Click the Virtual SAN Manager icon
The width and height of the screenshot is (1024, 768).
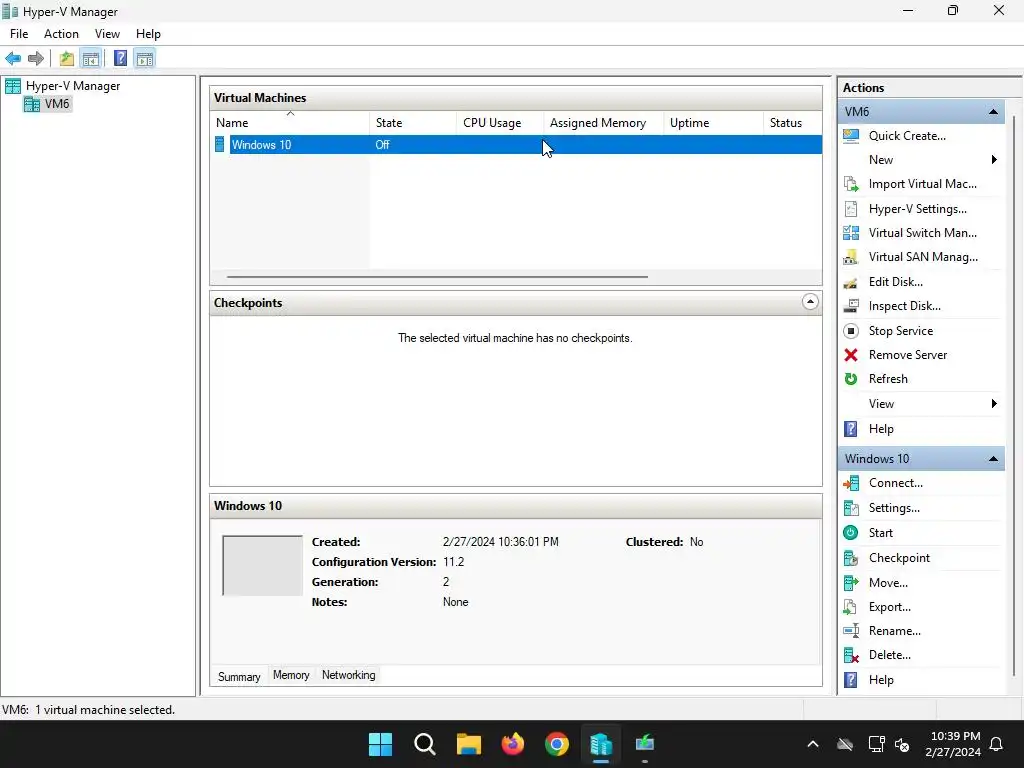click(x=851, y=257)
